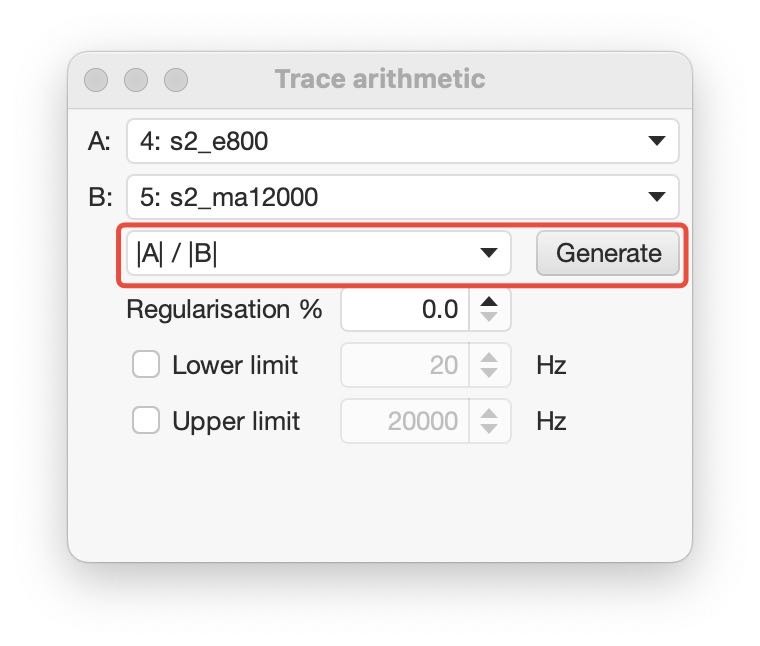Enable the Upper limit checkbox
The width and height of the screenshot is (760, 646).
[147, 421]
